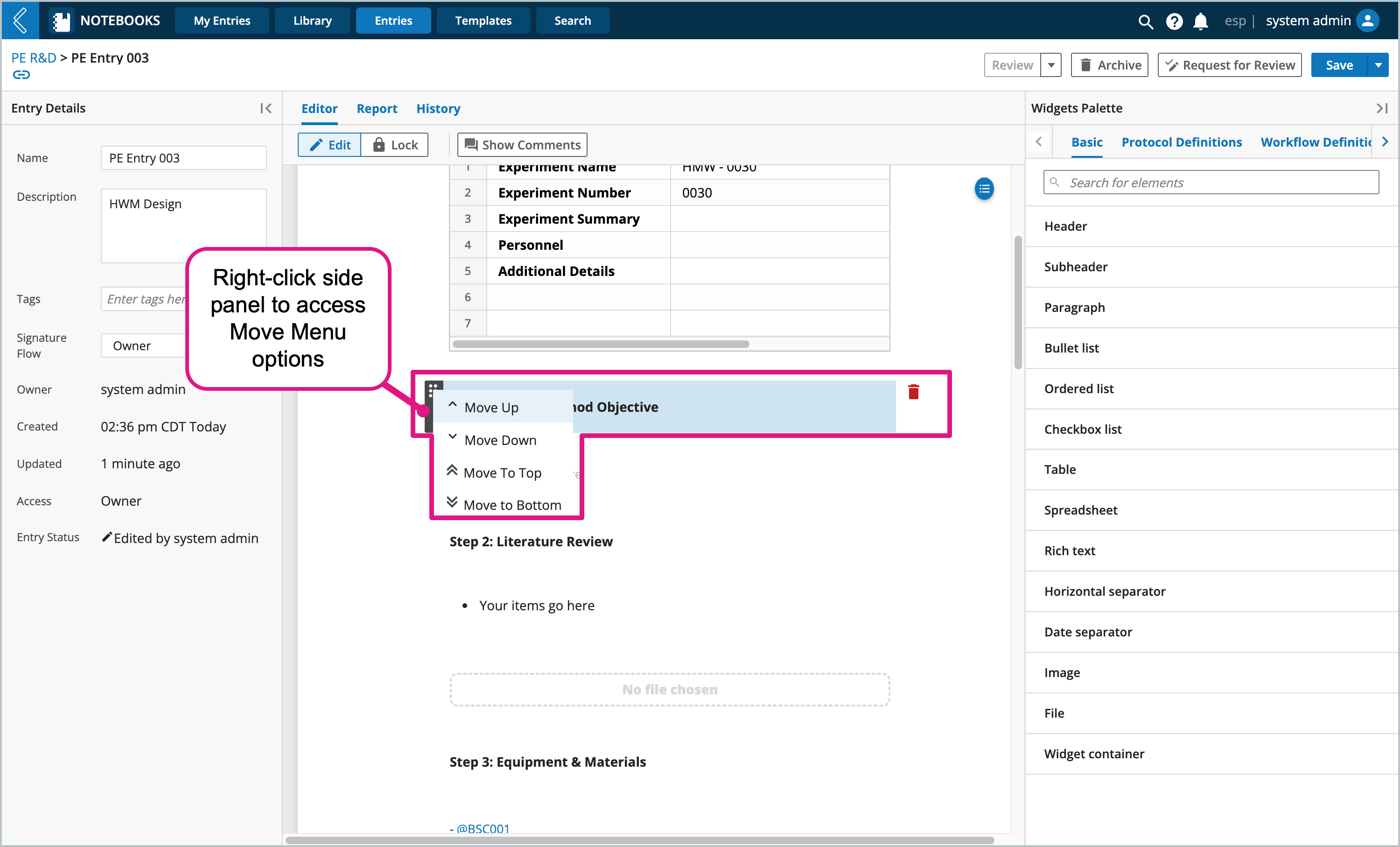Open the Search nav tab

point(573,21)
